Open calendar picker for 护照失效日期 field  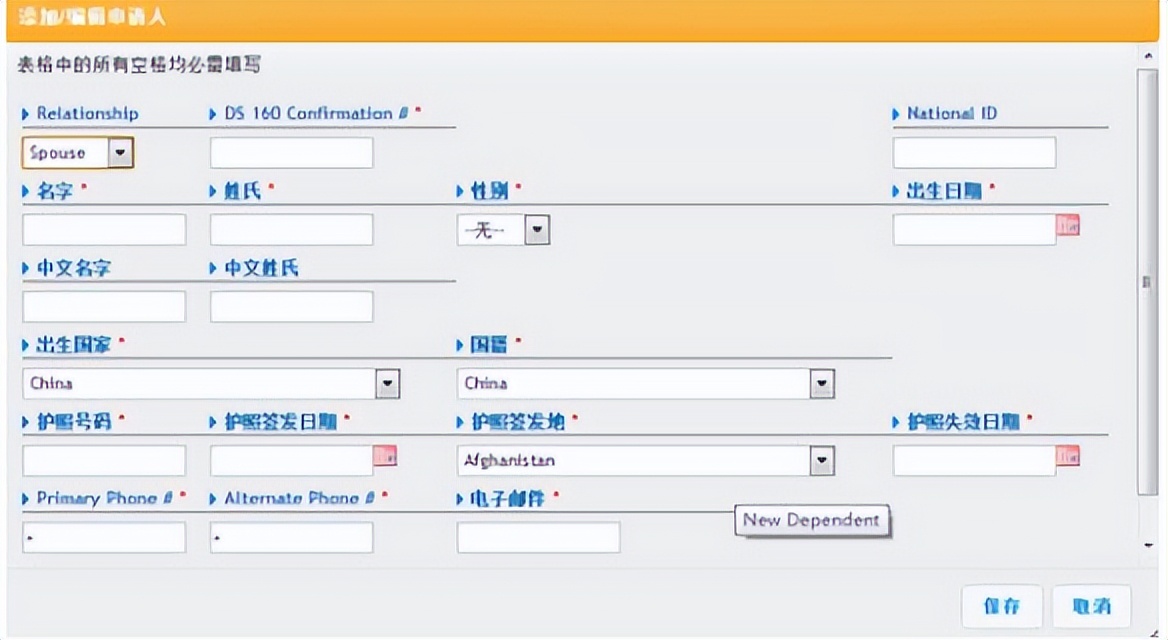click(1068, 458)
